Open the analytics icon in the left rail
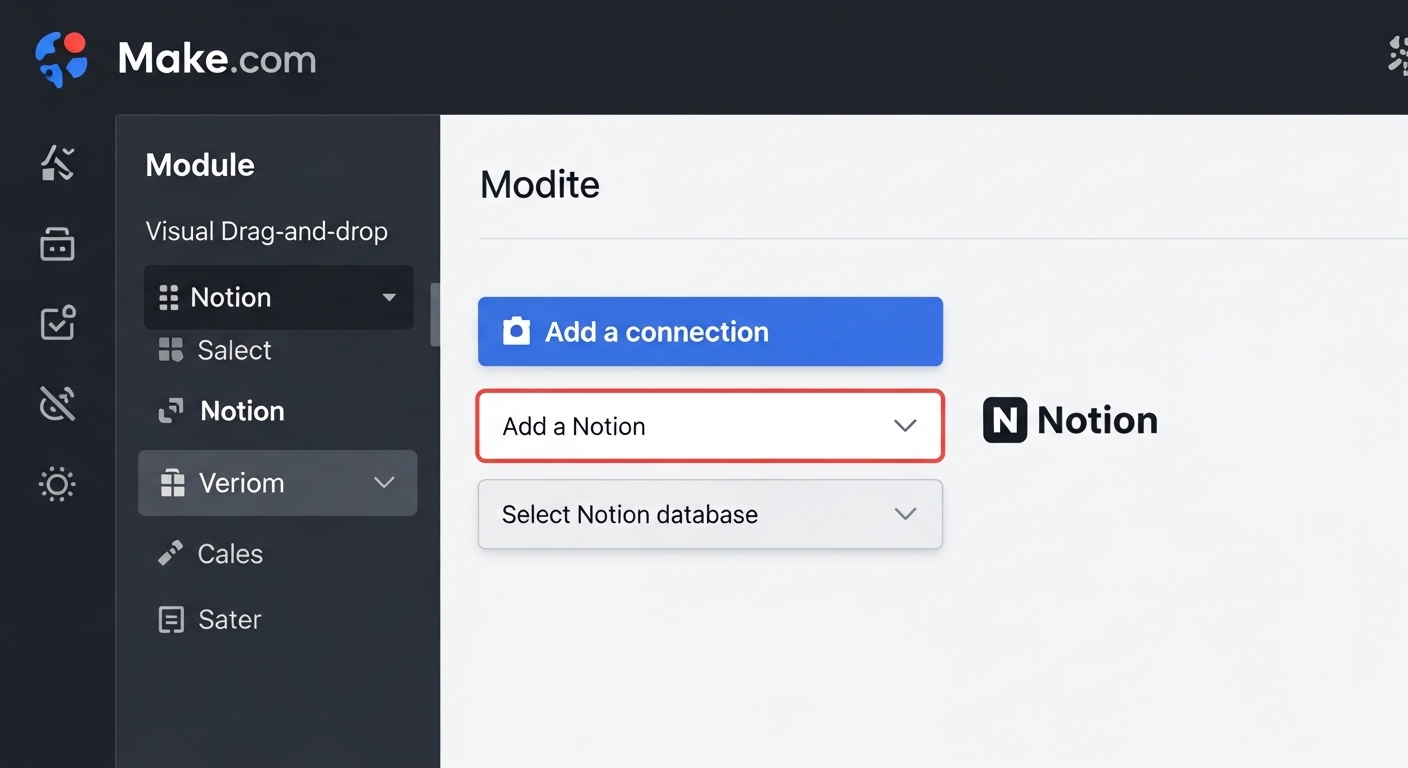 [x=57, y=163]
